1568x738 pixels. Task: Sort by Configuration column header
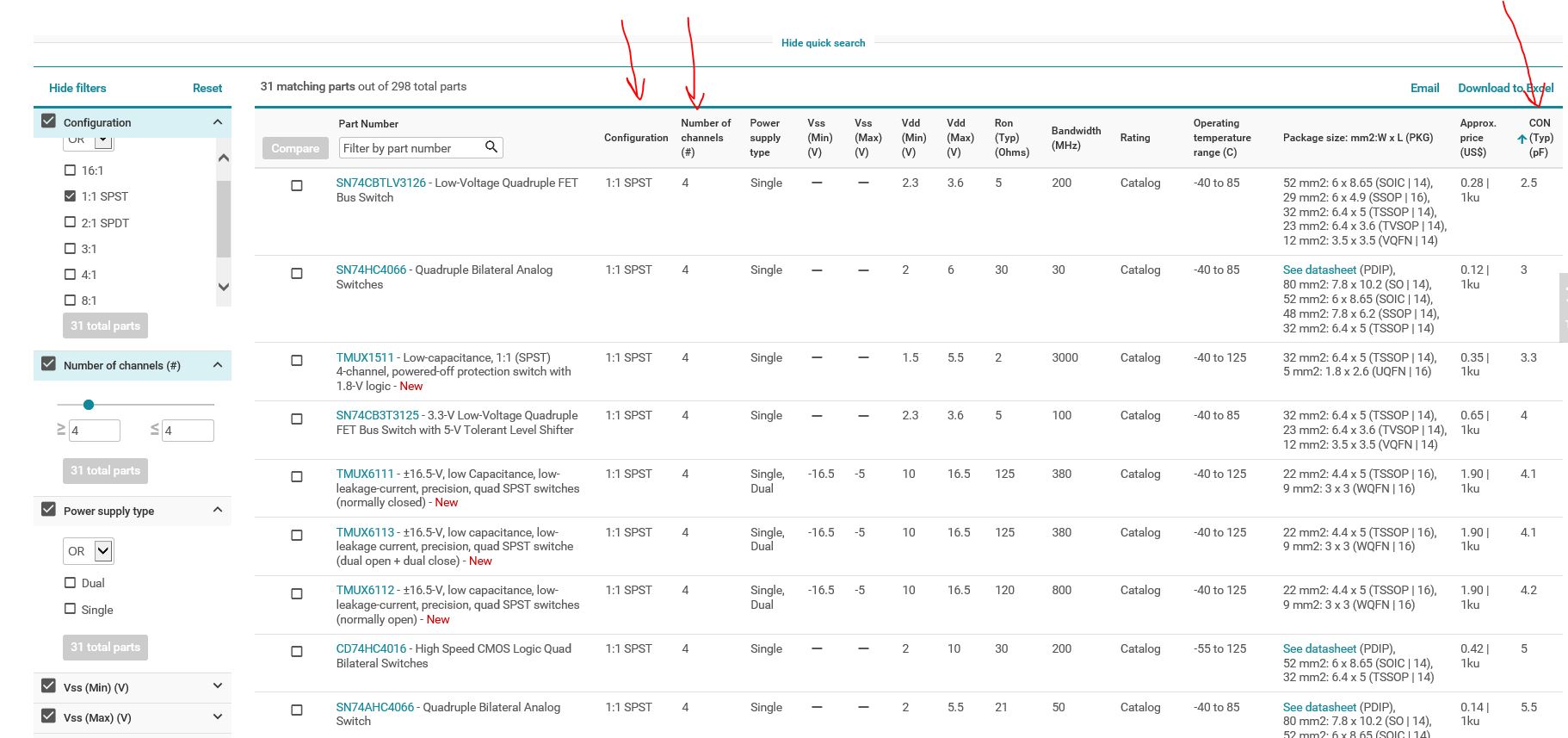pyautogui.click(x=636, y=138)
